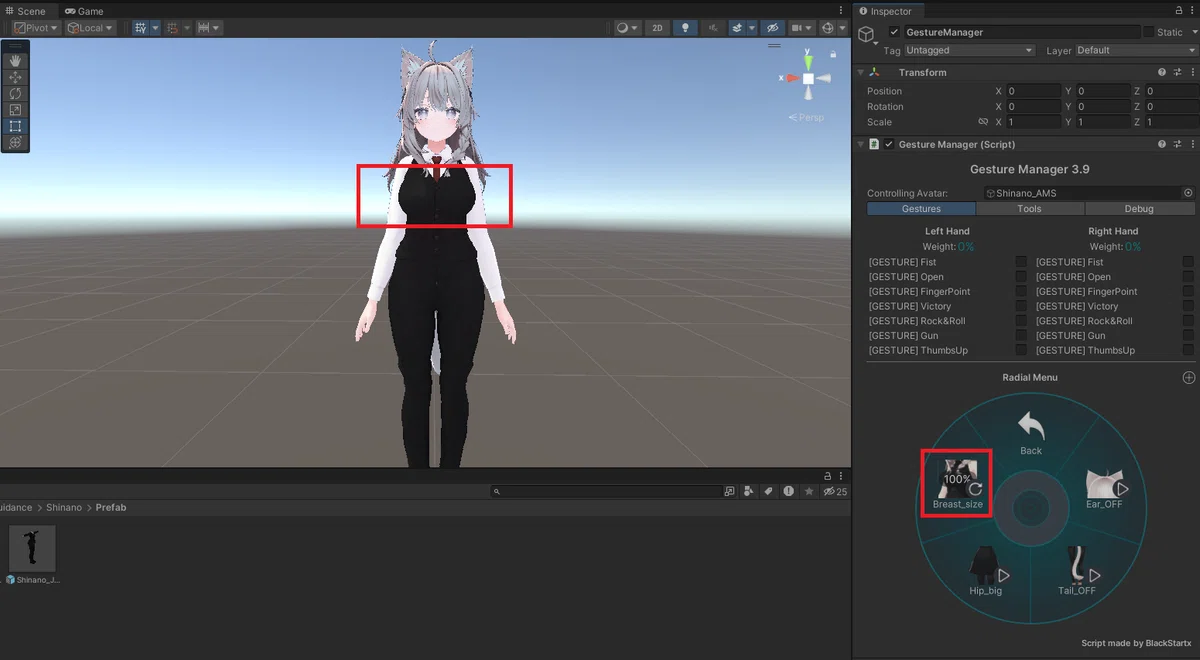Click Rotation Y field

tap(1102, 106)
